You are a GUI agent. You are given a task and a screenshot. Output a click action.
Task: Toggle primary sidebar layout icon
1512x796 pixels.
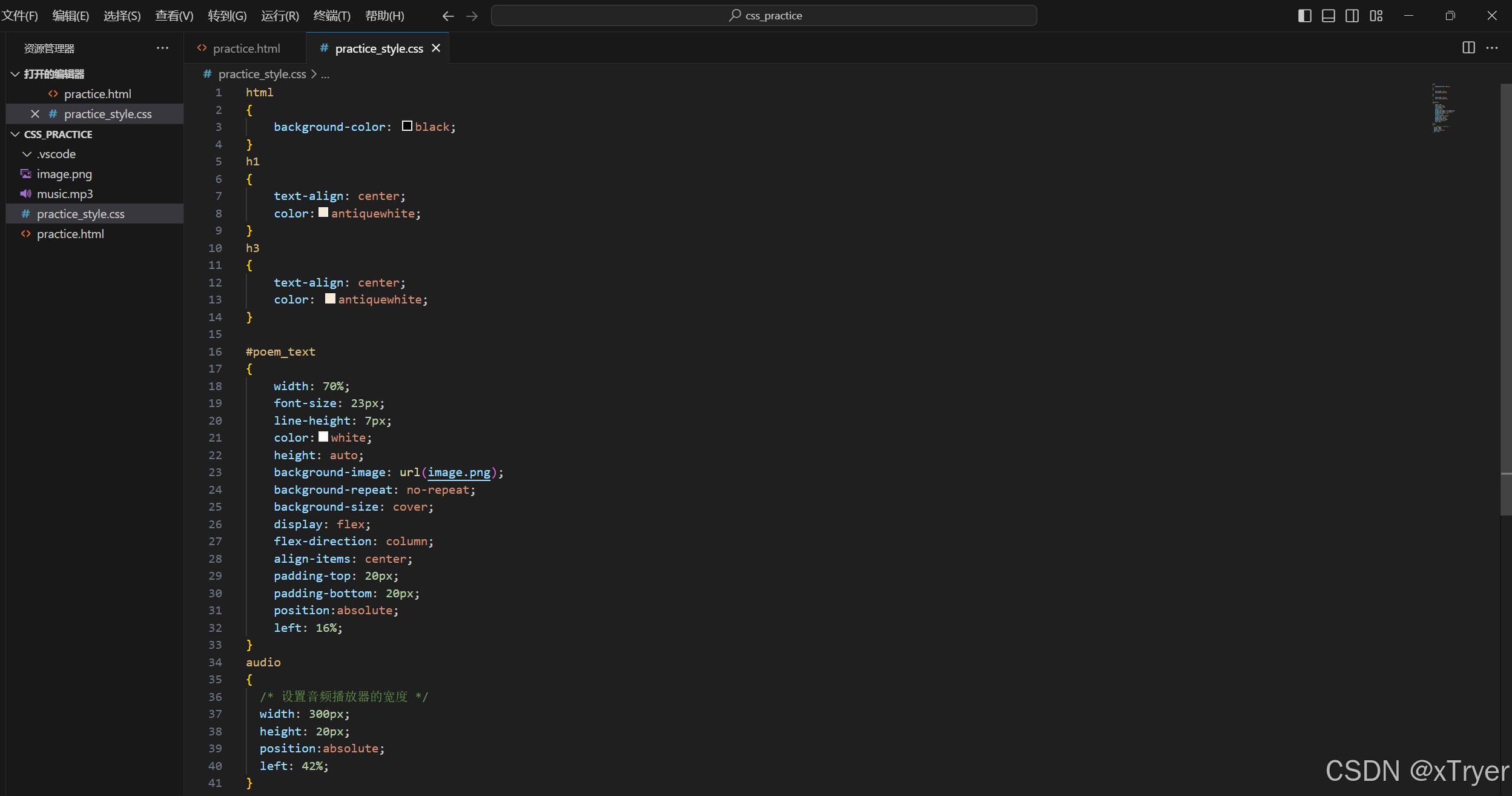(x=1304, y=16)
